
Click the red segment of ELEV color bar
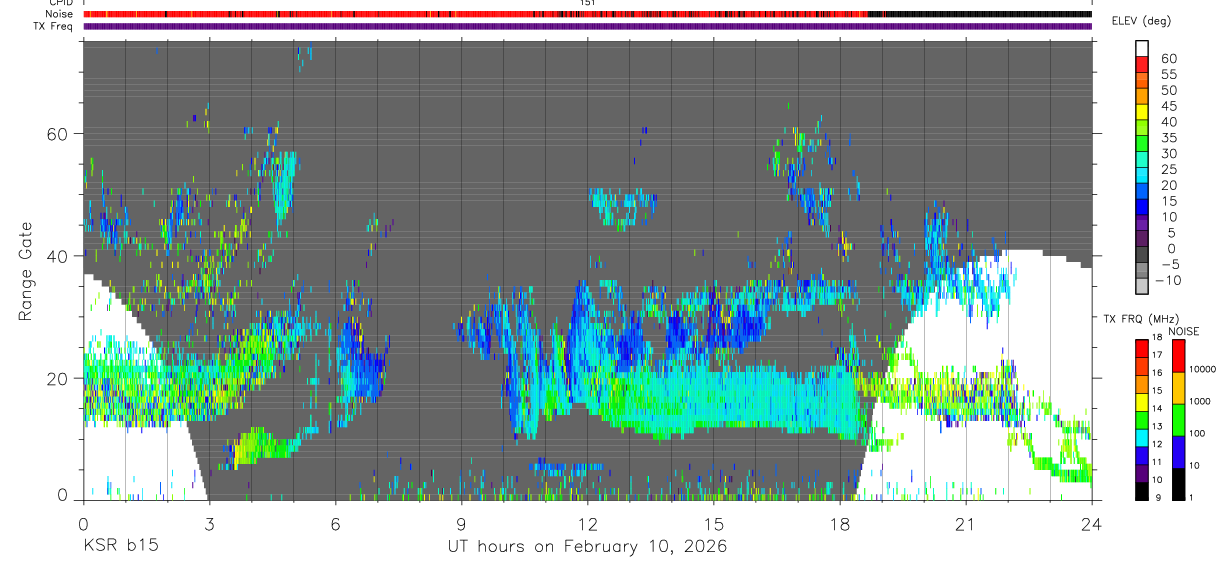(x=1143, y=63)
